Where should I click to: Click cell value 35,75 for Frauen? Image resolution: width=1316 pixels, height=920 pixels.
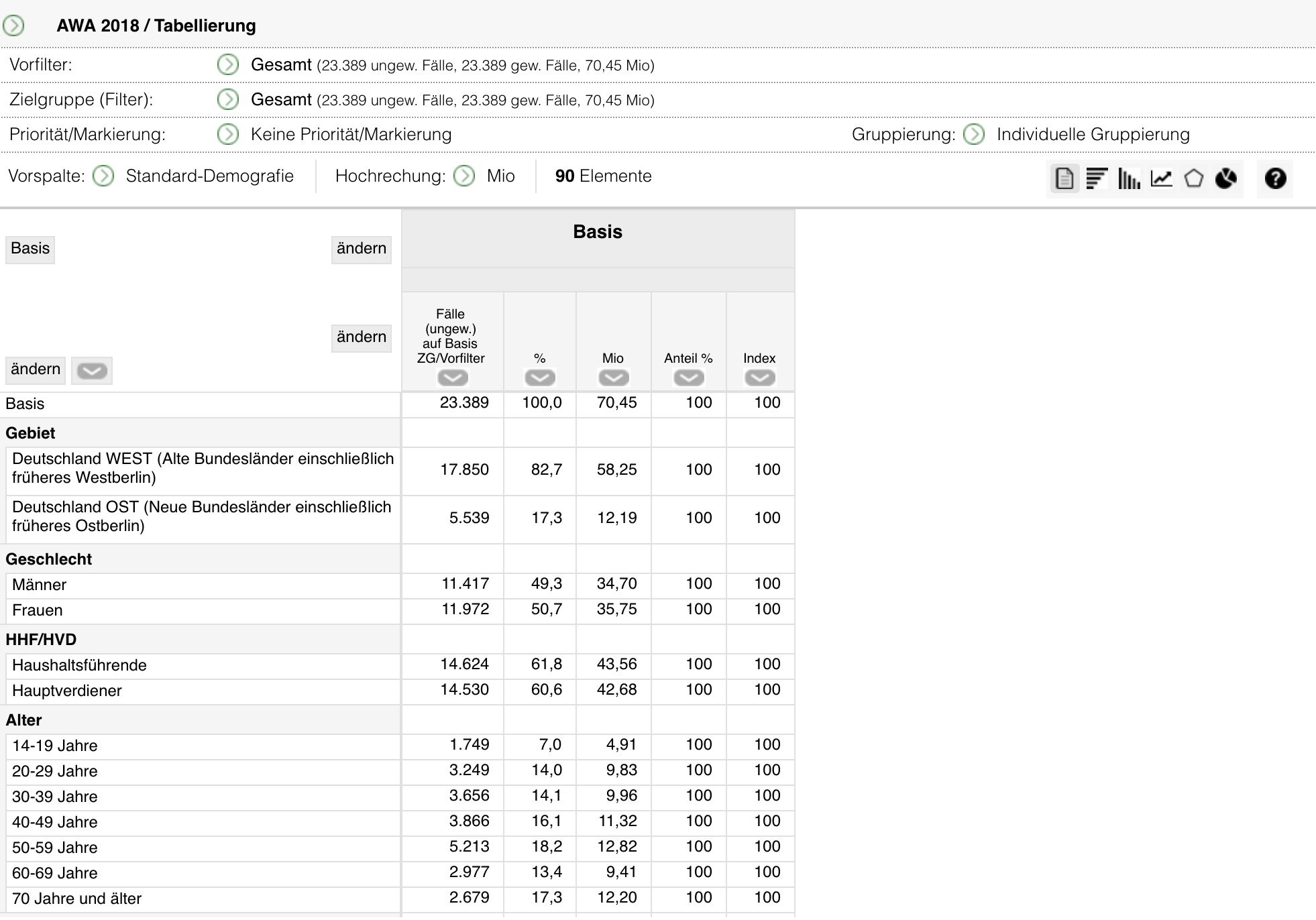(x=617, y=609)
